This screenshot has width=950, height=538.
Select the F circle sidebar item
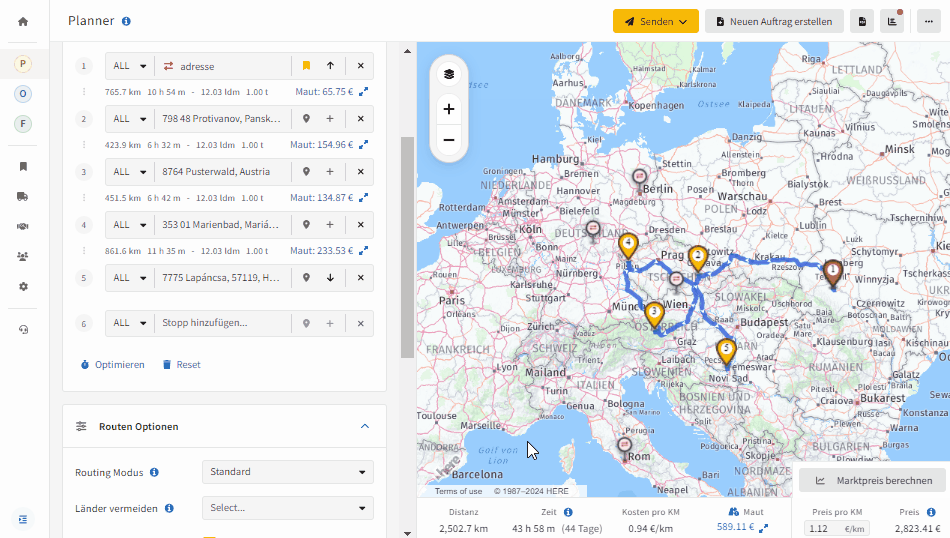[23, 124]
